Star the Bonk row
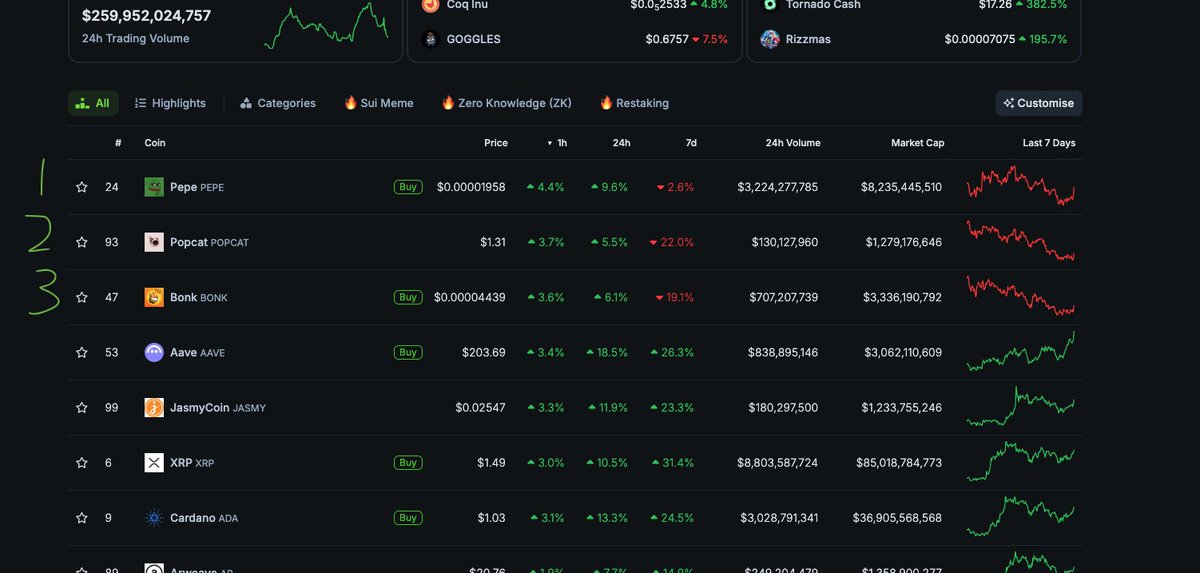This screenshot has width=1200, height=573. click(x=82, y=297)
